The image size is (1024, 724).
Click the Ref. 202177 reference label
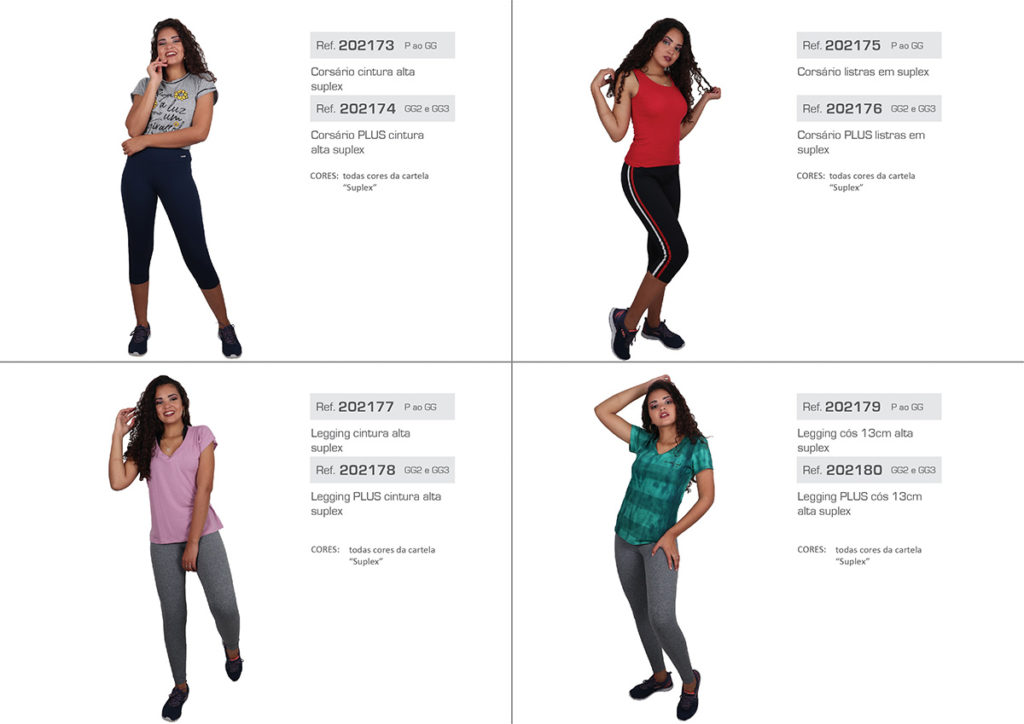point(382,407)
